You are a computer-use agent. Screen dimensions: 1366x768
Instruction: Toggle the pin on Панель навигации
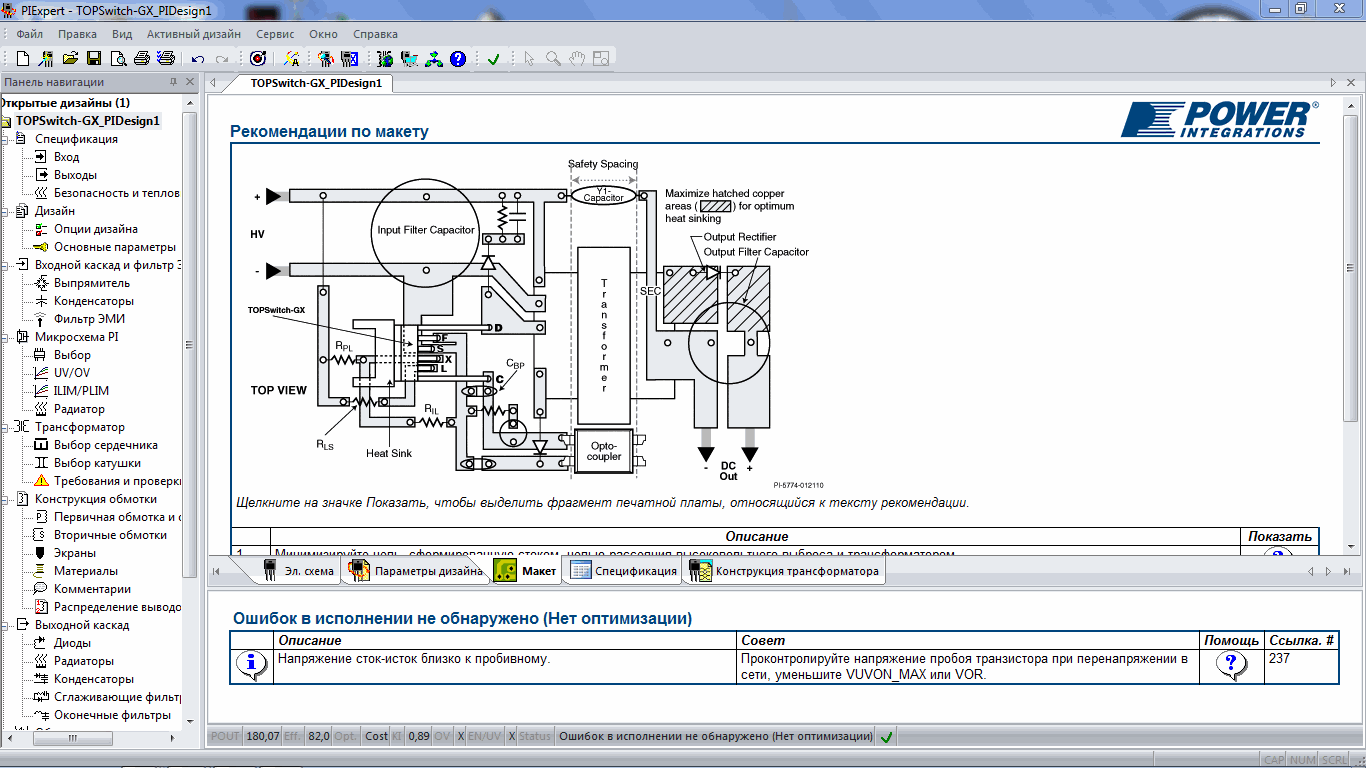point(173,82)
